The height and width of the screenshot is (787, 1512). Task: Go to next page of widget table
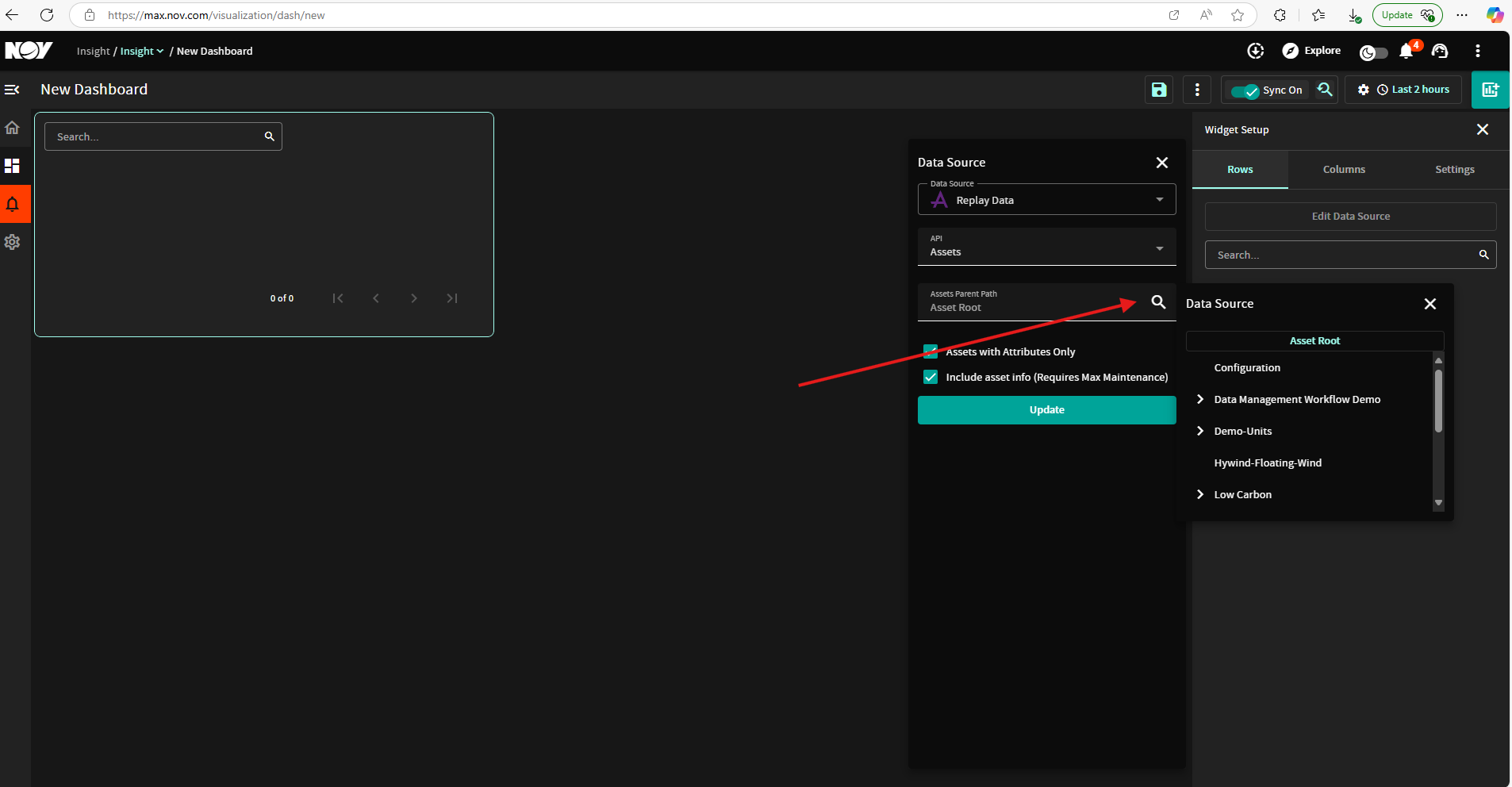coord(414,298)
